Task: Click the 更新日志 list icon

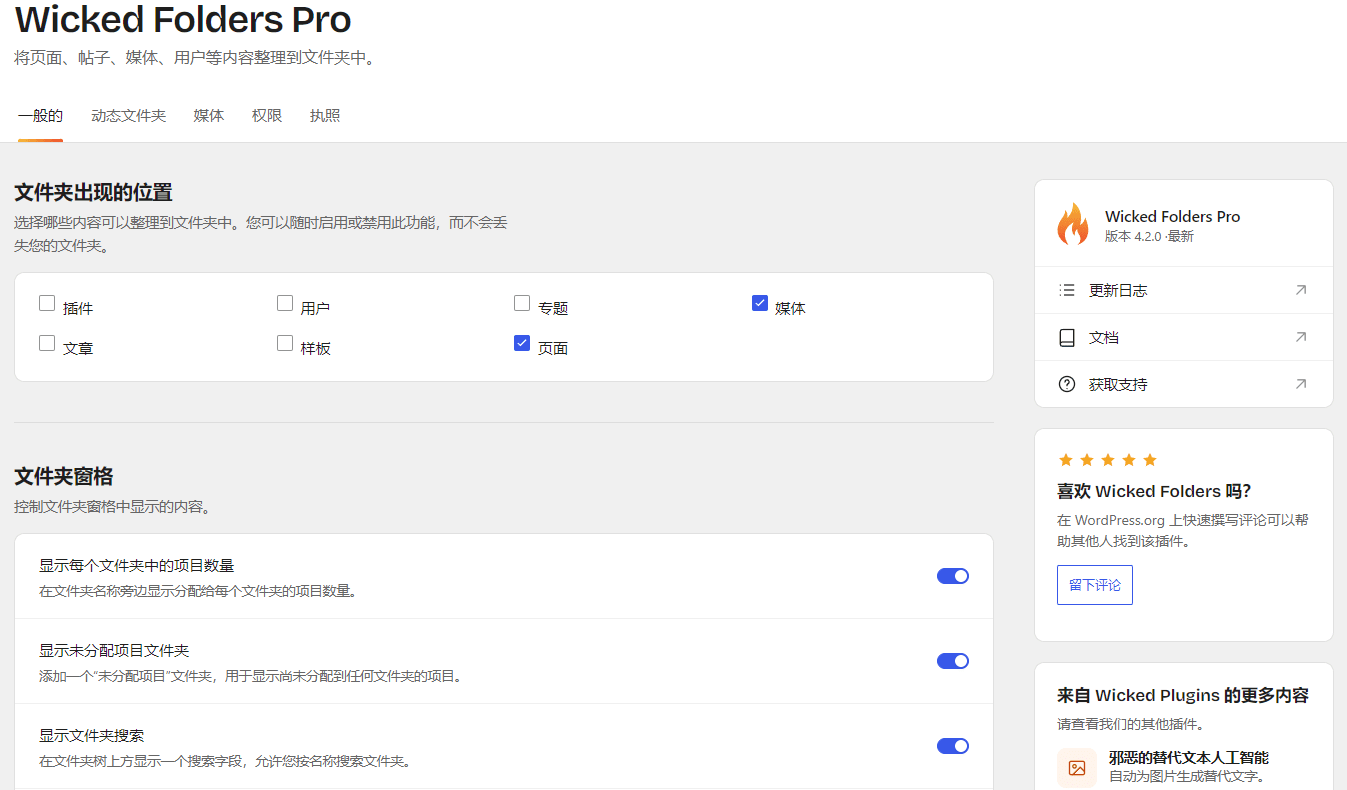Action: [1067, 290]
